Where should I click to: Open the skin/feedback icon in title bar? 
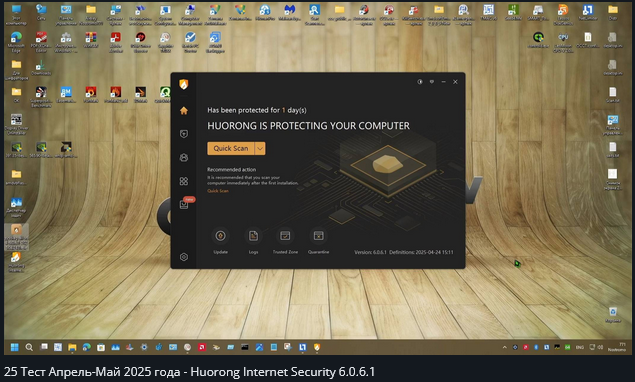click(x=432, y=82)
